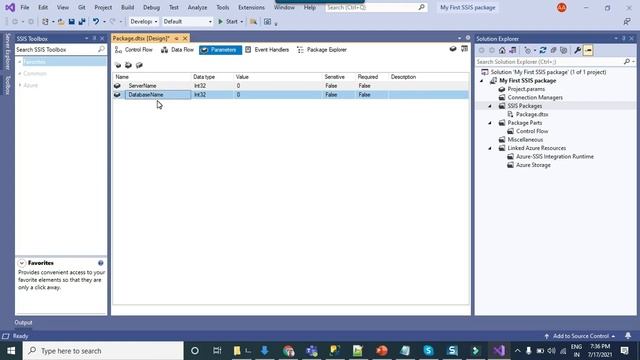640x360 pixels.
Task: Switch to the Package Explorer tab
Action: click(322, 50)
